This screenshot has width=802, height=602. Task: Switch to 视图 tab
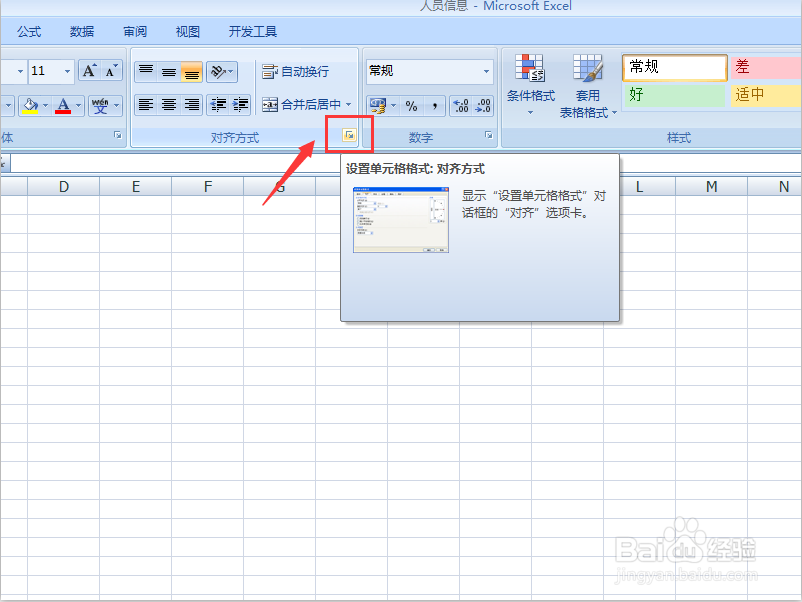click(x=188, y=32)
